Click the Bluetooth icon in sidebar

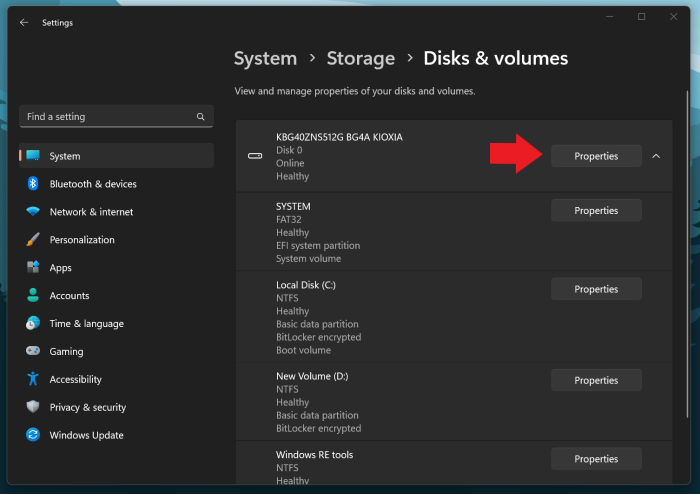[x=33, y=183]
